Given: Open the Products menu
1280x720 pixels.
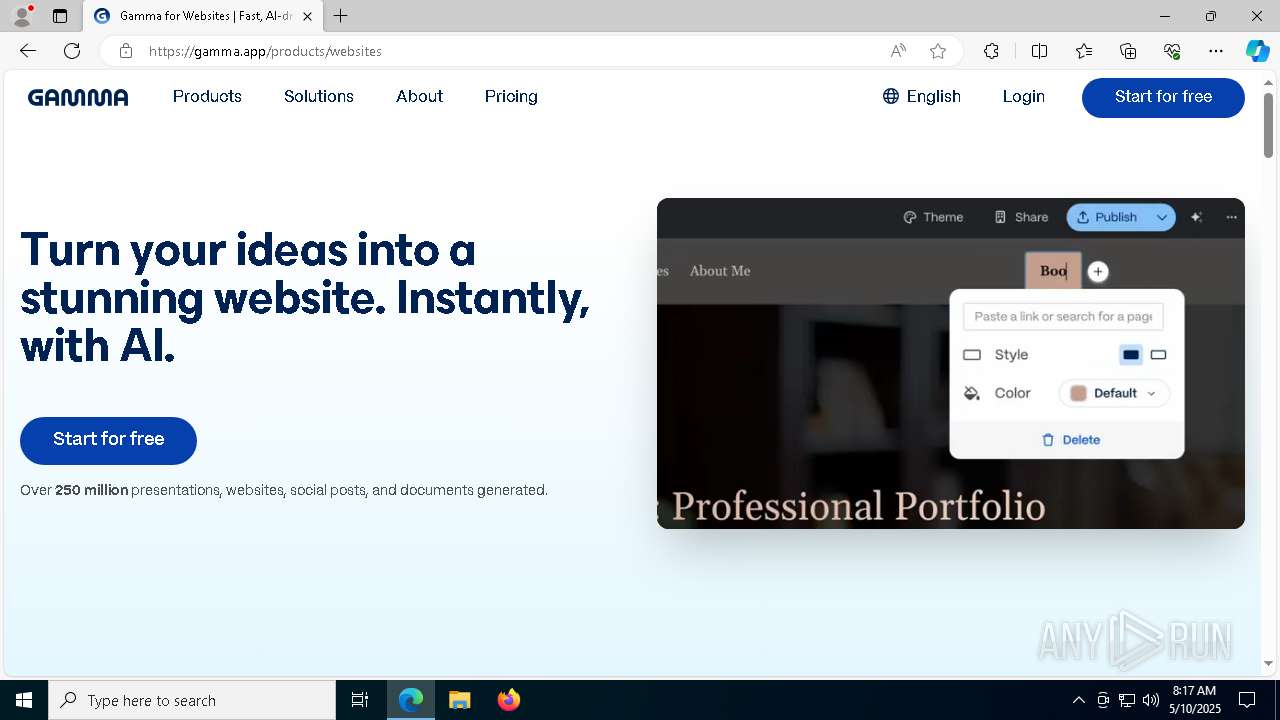Looking at the screenshot, I should (x=207, y=96).
